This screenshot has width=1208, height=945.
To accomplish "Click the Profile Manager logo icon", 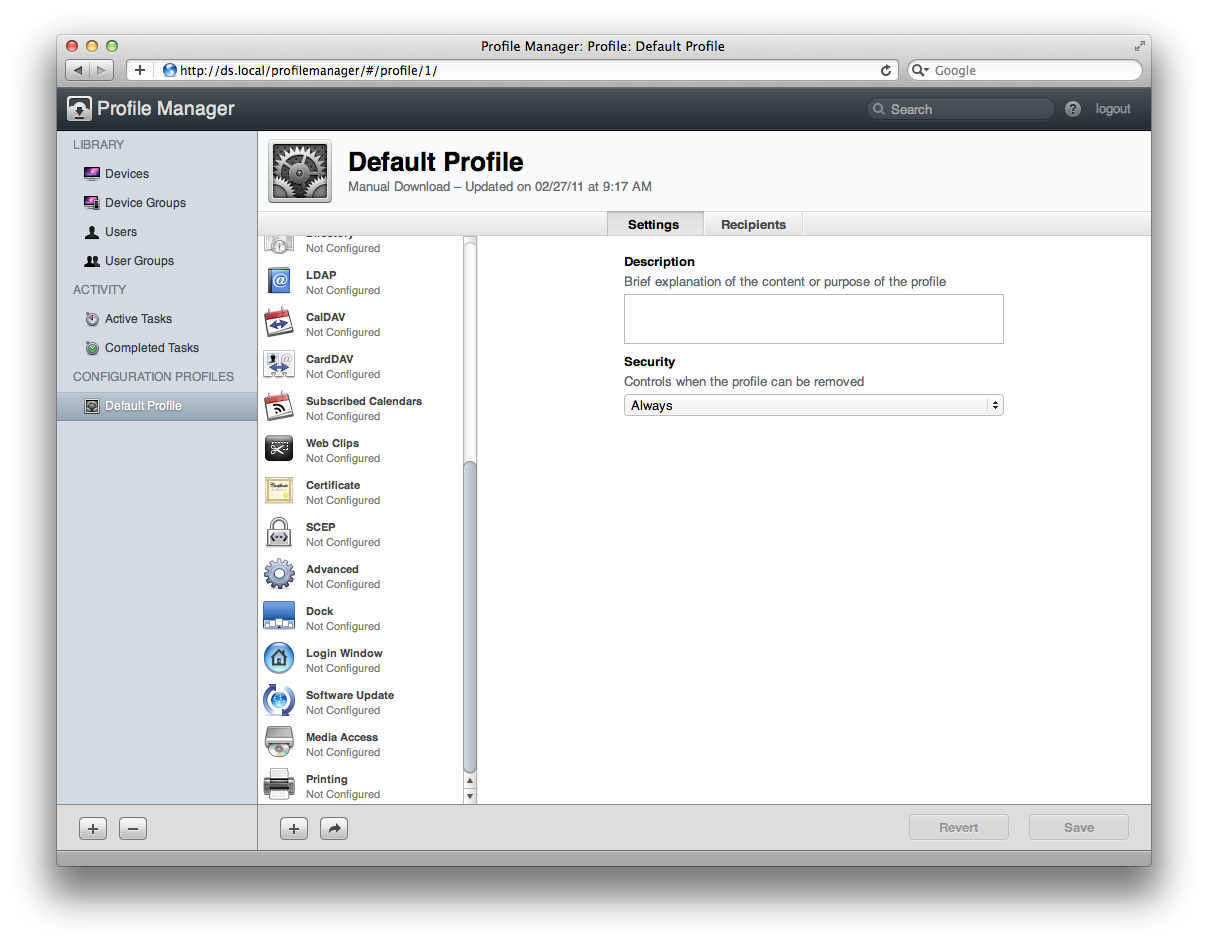I will (x=79, y=109).
